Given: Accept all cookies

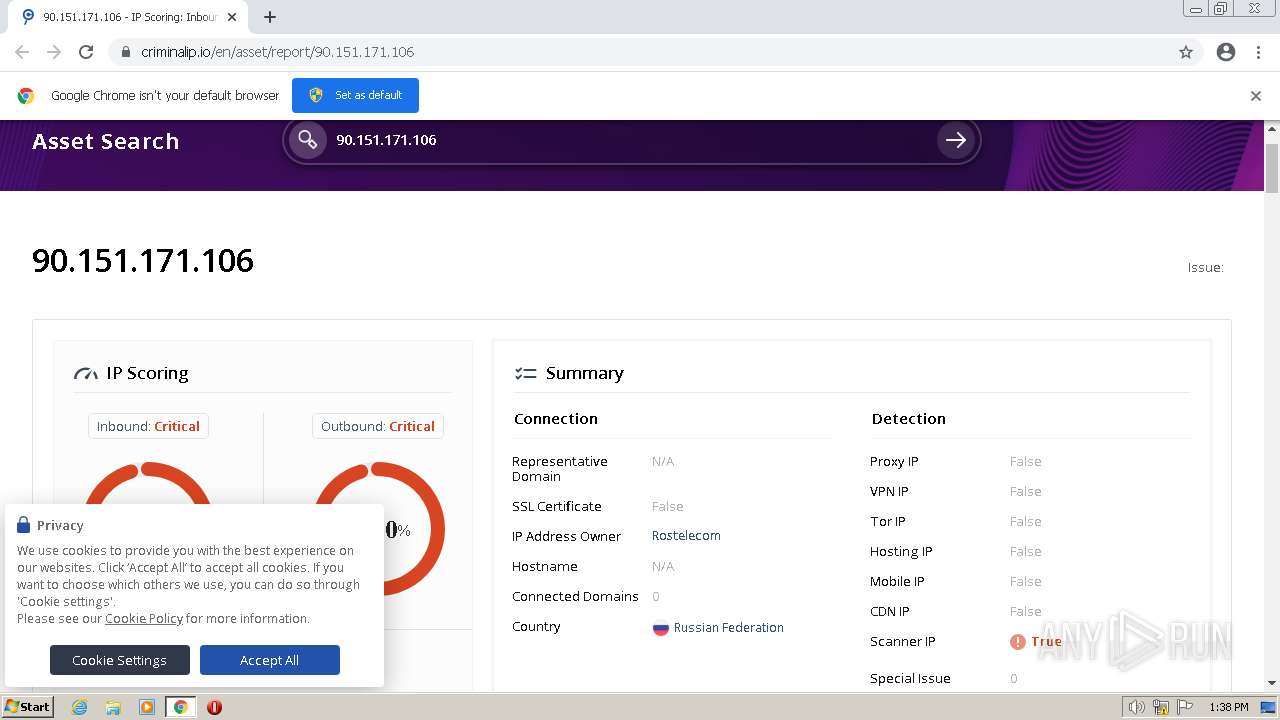Looking at the screenshot, I should click(270, 660).
